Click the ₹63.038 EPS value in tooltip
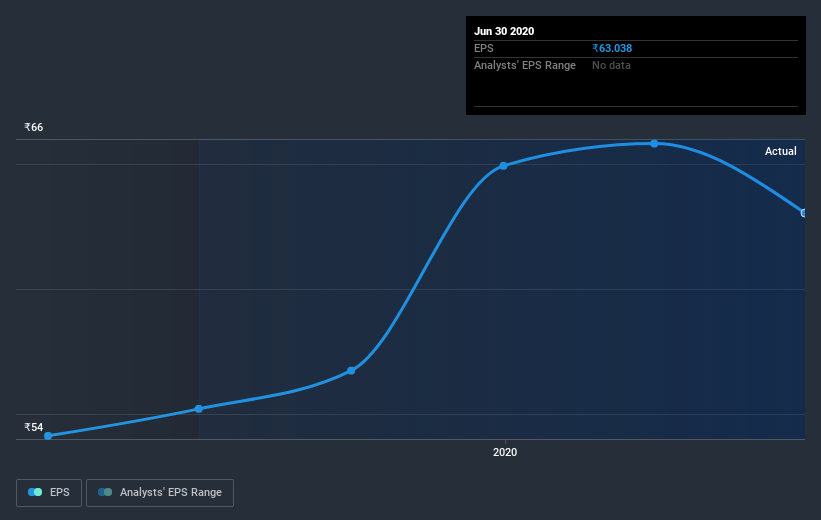The height and width of the screenshot is (520, 821). (612, 48)
